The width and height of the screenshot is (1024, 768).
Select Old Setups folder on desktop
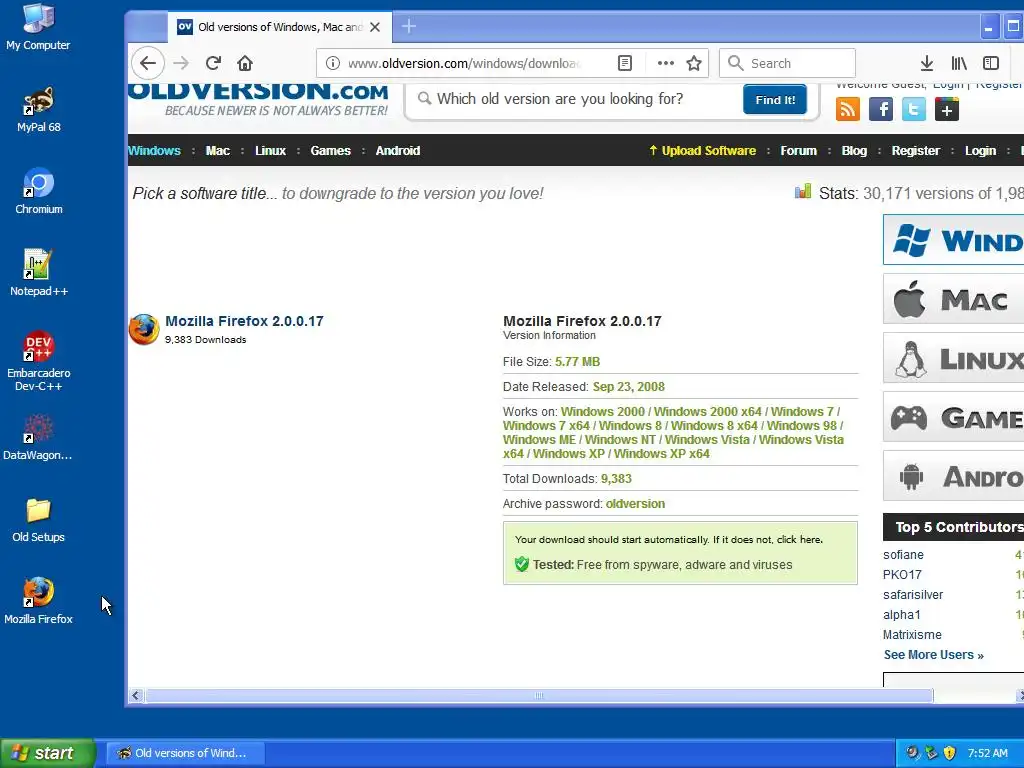(39, 520)
